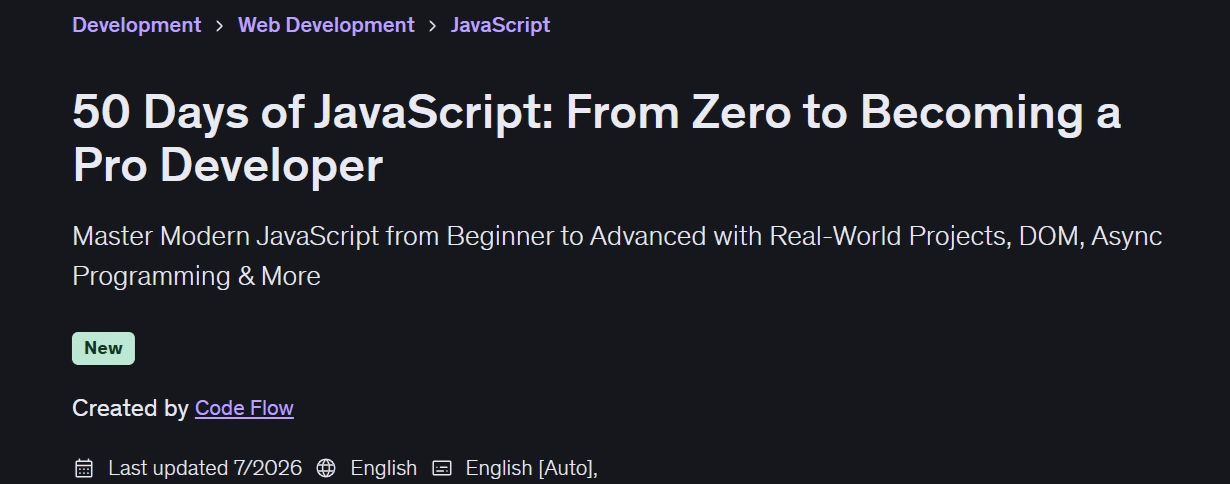Viewport: 1230px width, 484px height.
Task: Click the Created by label
Action: [130, 408]
